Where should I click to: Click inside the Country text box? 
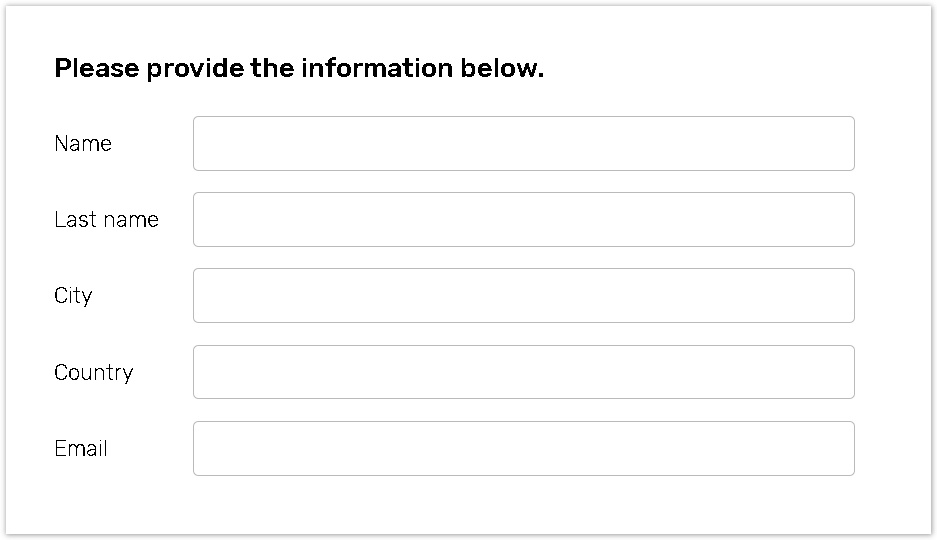(523, 372)
